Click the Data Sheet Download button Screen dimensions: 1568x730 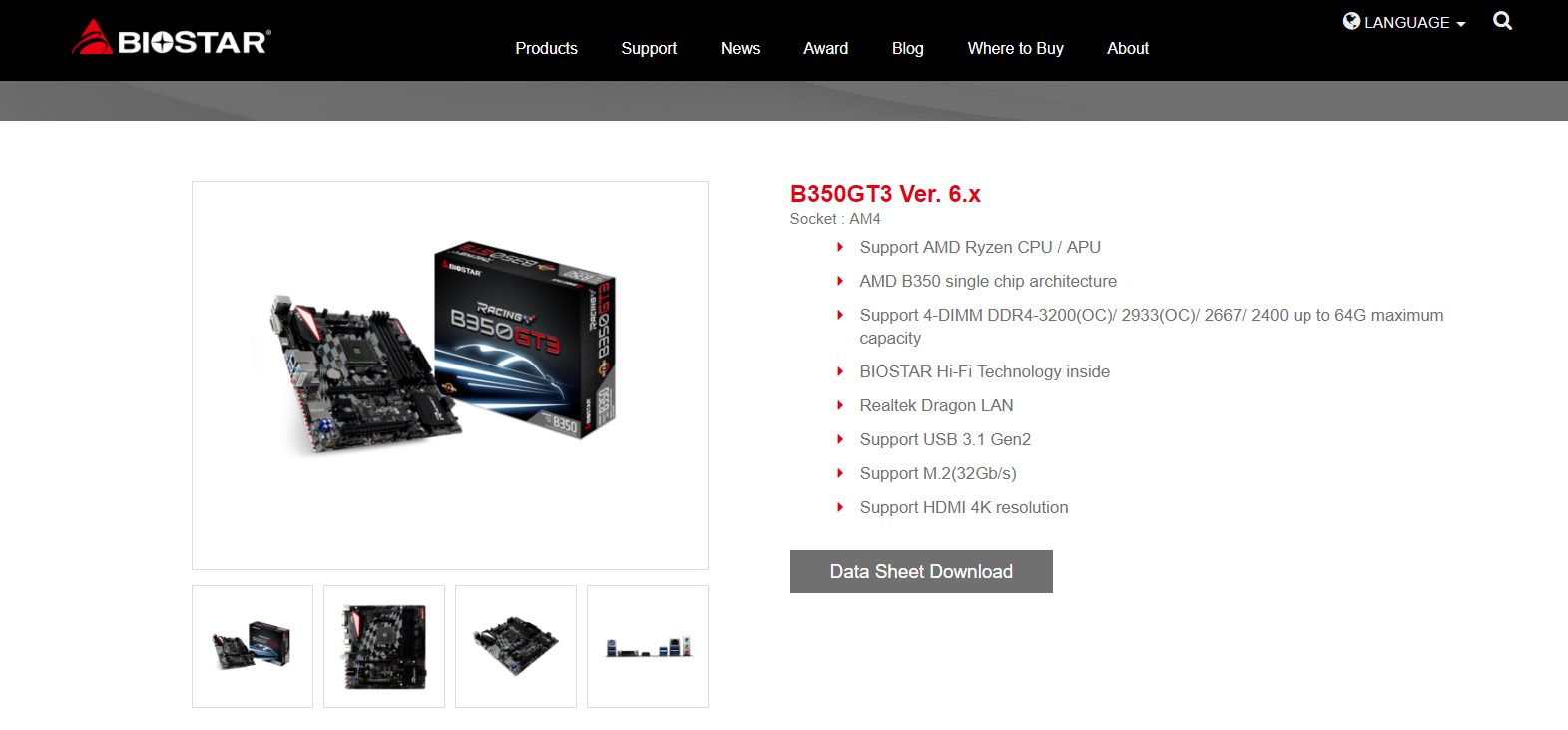coord(921,571)
